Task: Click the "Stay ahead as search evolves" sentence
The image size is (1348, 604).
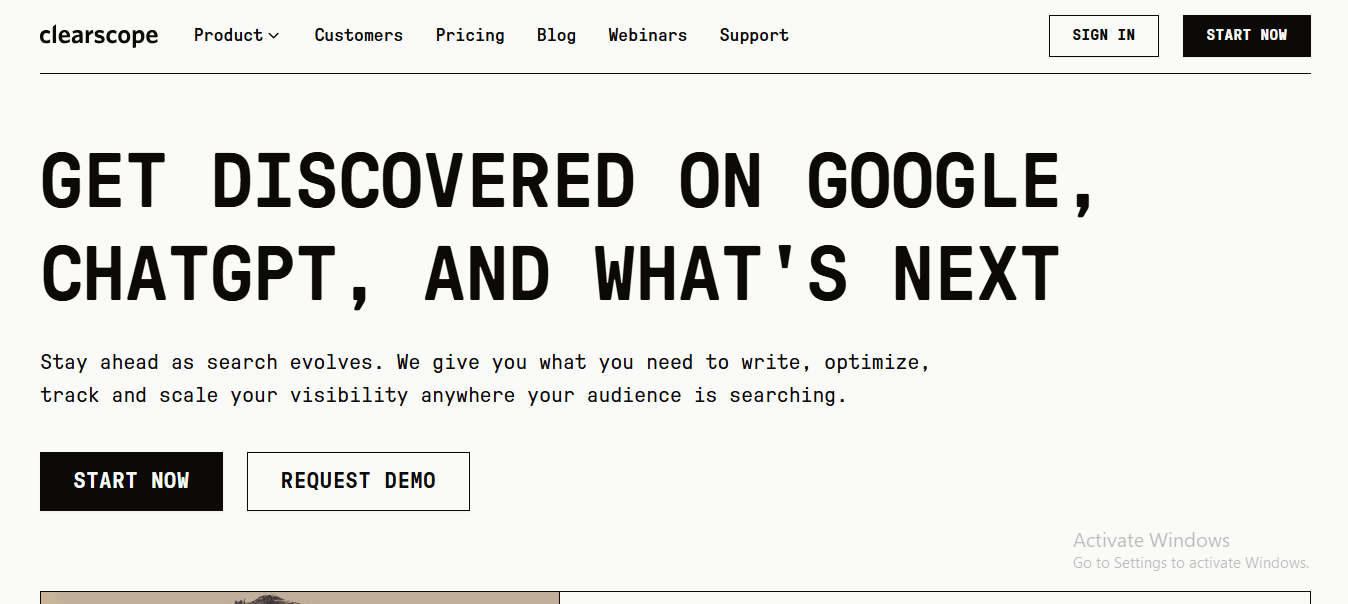Action: [x=485, y=362]
